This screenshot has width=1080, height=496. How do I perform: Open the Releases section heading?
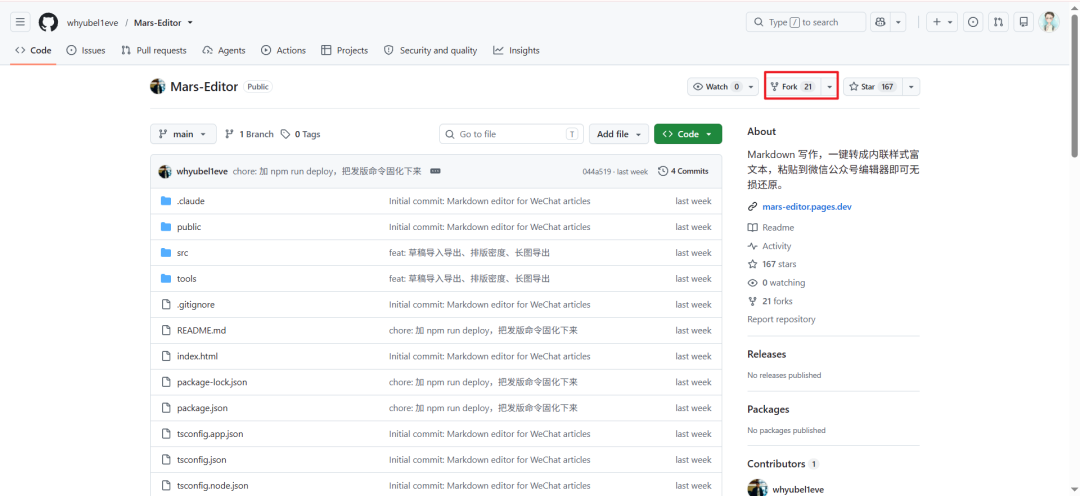click(x=767, y=354)
